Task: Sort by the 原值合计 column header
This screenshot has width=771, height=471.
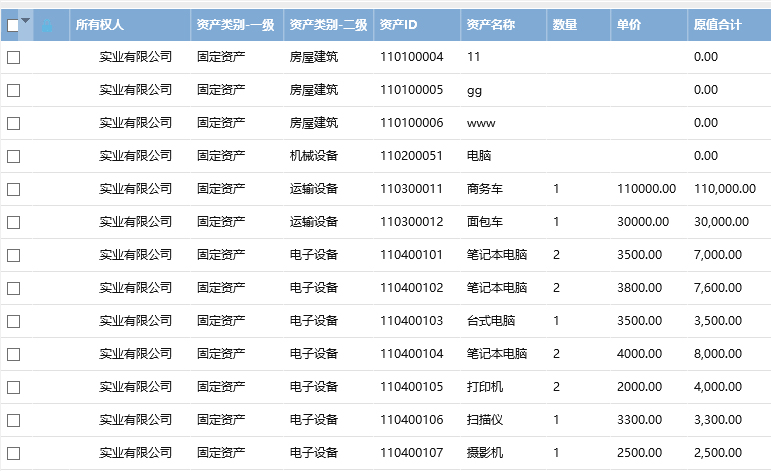Action: point(717,24)
